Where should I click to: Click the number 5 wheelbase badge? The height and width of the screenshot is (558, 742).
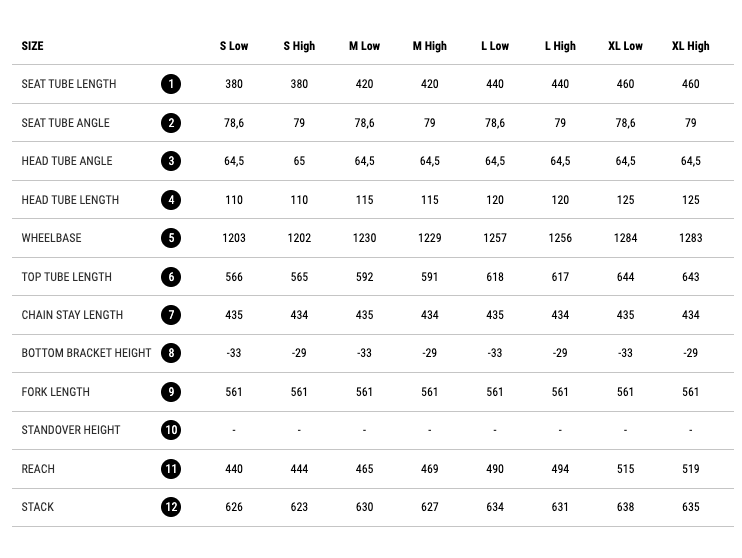[x=171, y=238]
